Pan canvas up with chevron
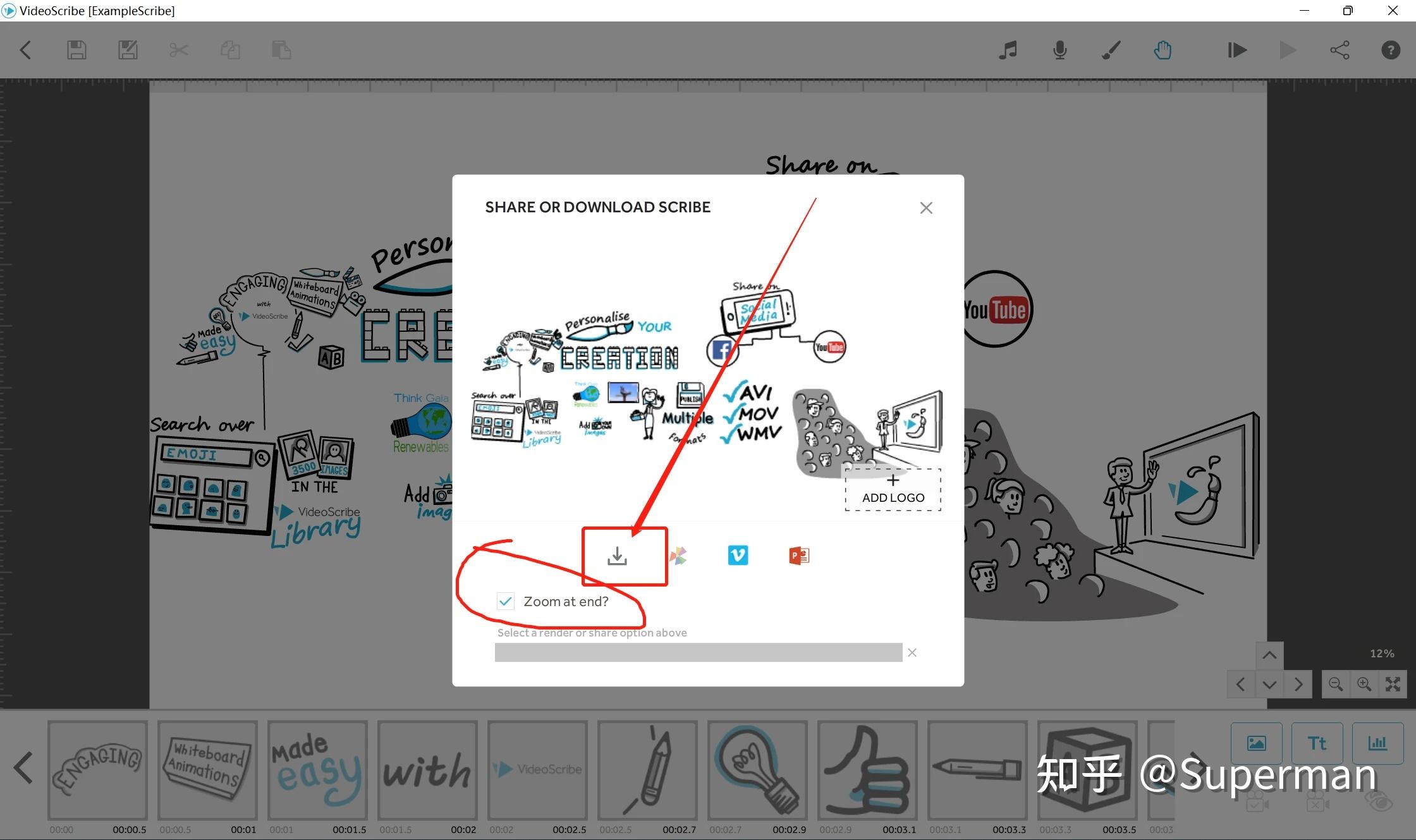The width and height of the screenshot is (1416, 840). [1269, 655]
